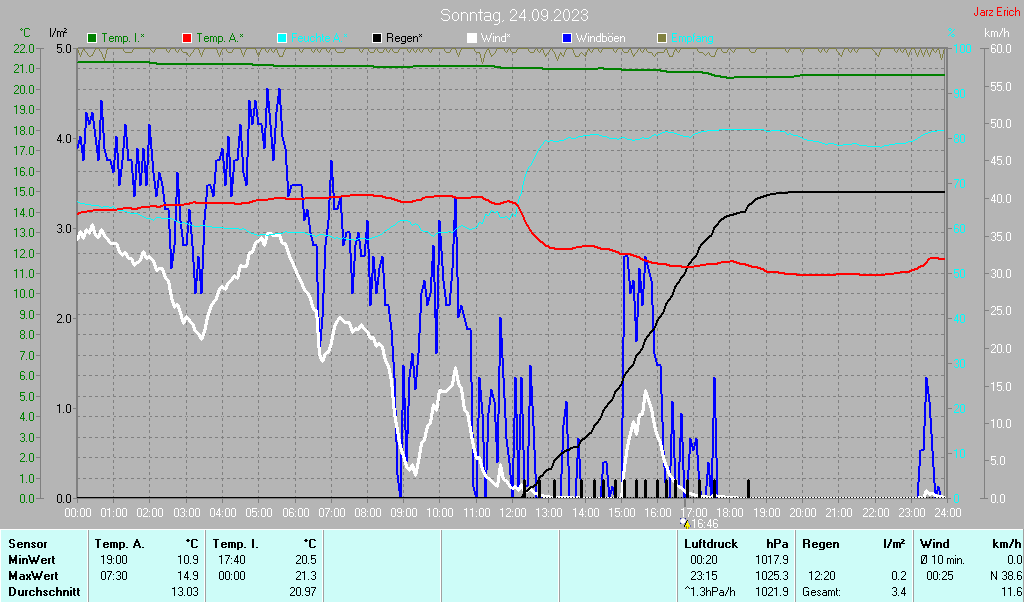Click the Gesamt rain total value 3.4
Image resolution: width=1024 pixels, height=602 pixels.
(898, 592)
